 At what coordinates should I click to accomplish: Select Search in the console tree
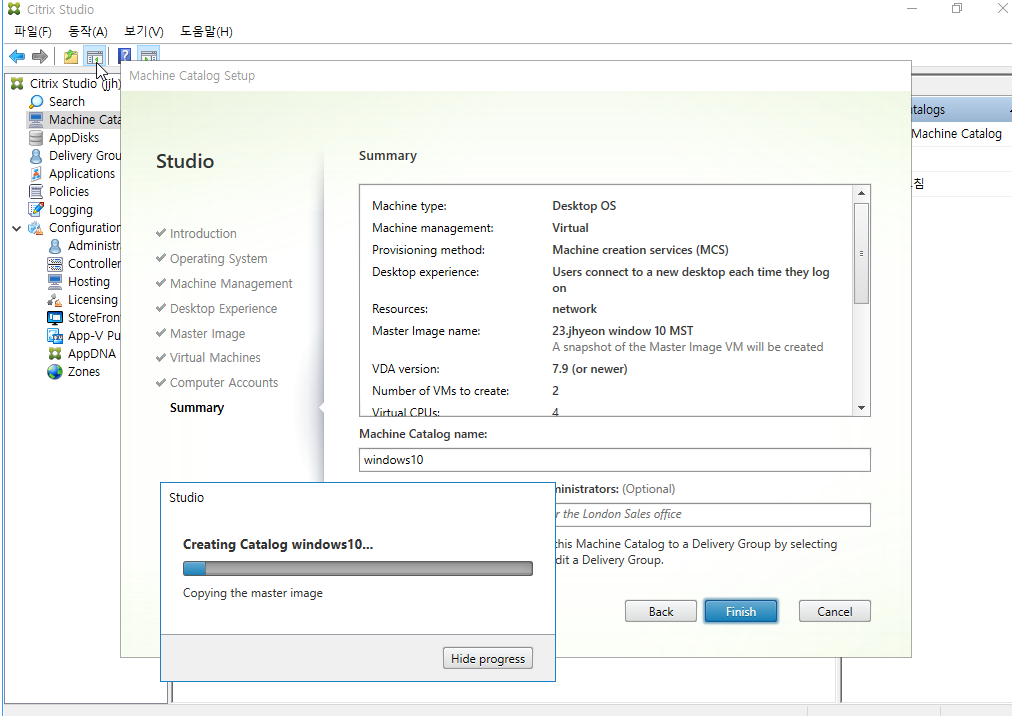(66, 101)
